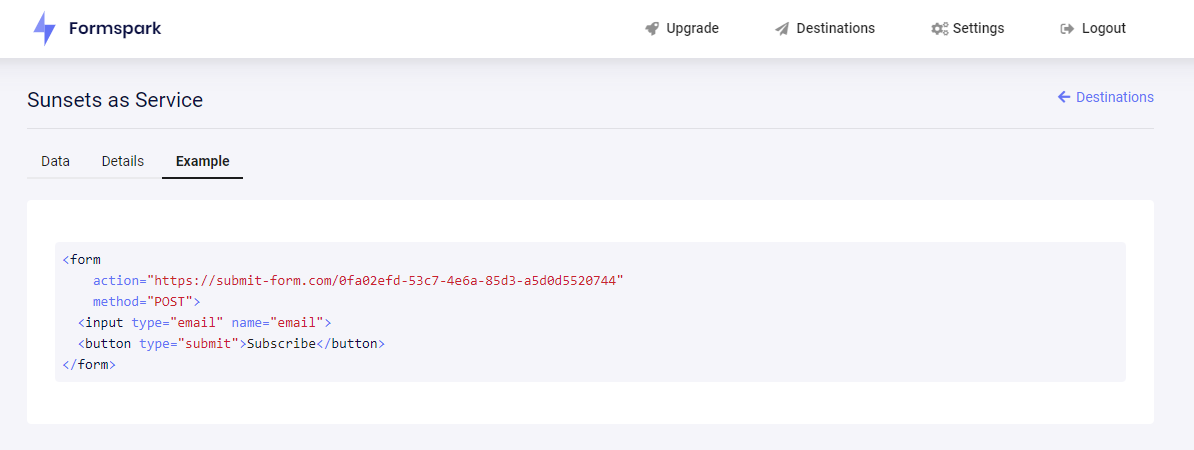Click the closing </form> tag
1194x450 pixels.
tap(89, 365)
